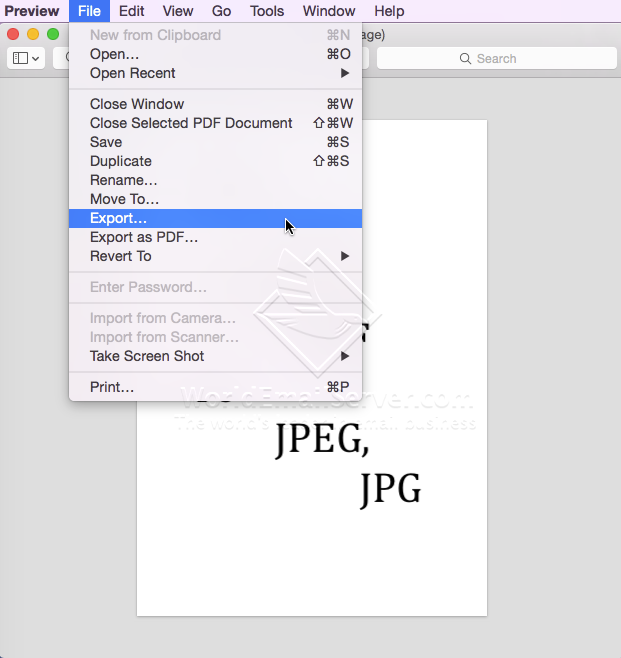Open the Window menu

tap(329, 11)
